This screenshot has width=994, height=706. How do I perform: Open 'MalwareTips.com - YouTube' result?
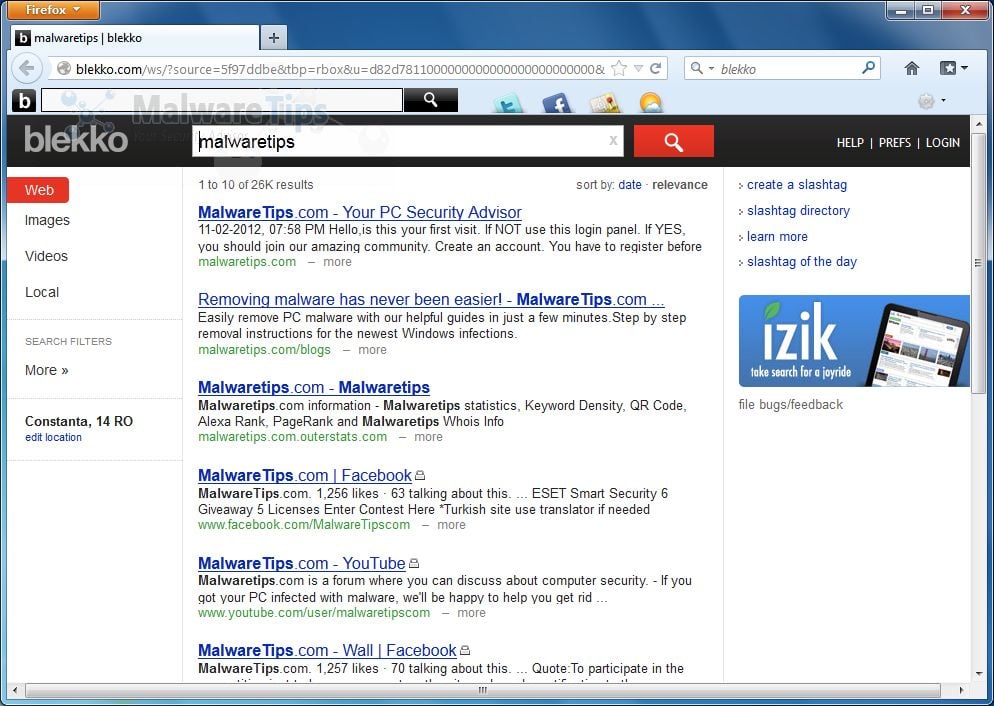tap(302, 563)
